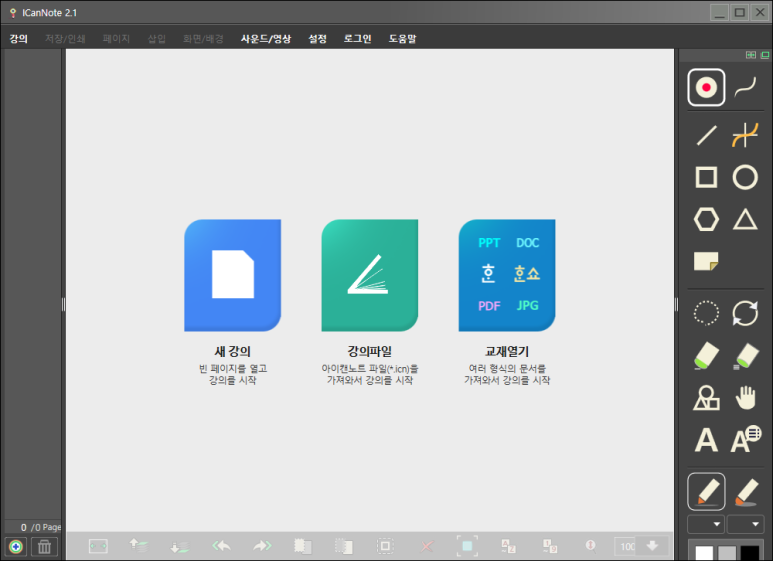Select the straight line tool
This screenshot has width=773, height=561.
point(706,135)
